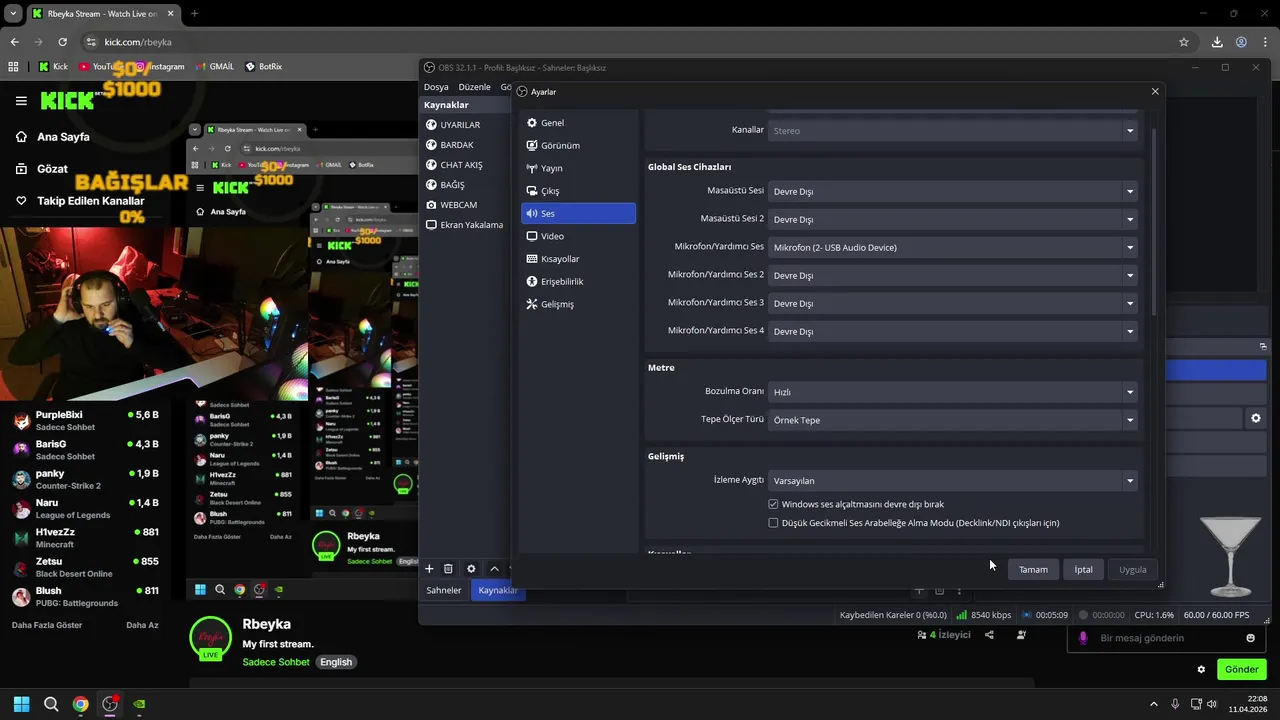Open the Mikrofon/Yardımcı Ses device dropdown
Viewport: 1280px width, 720px height.
tap(953, 247)
